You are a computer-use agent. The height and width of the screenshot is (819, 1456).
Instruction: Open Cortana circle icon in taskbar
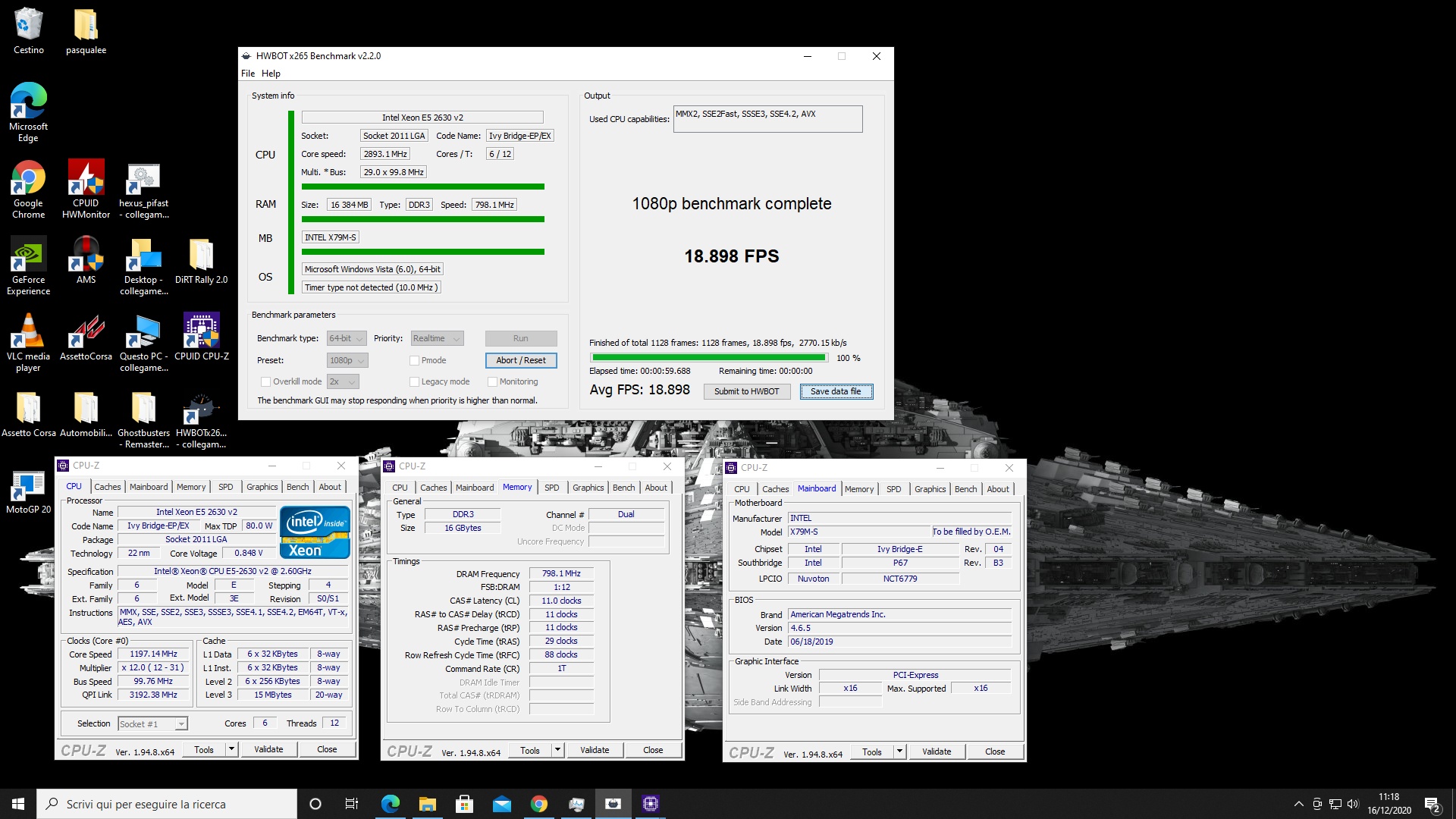[315, 804]
